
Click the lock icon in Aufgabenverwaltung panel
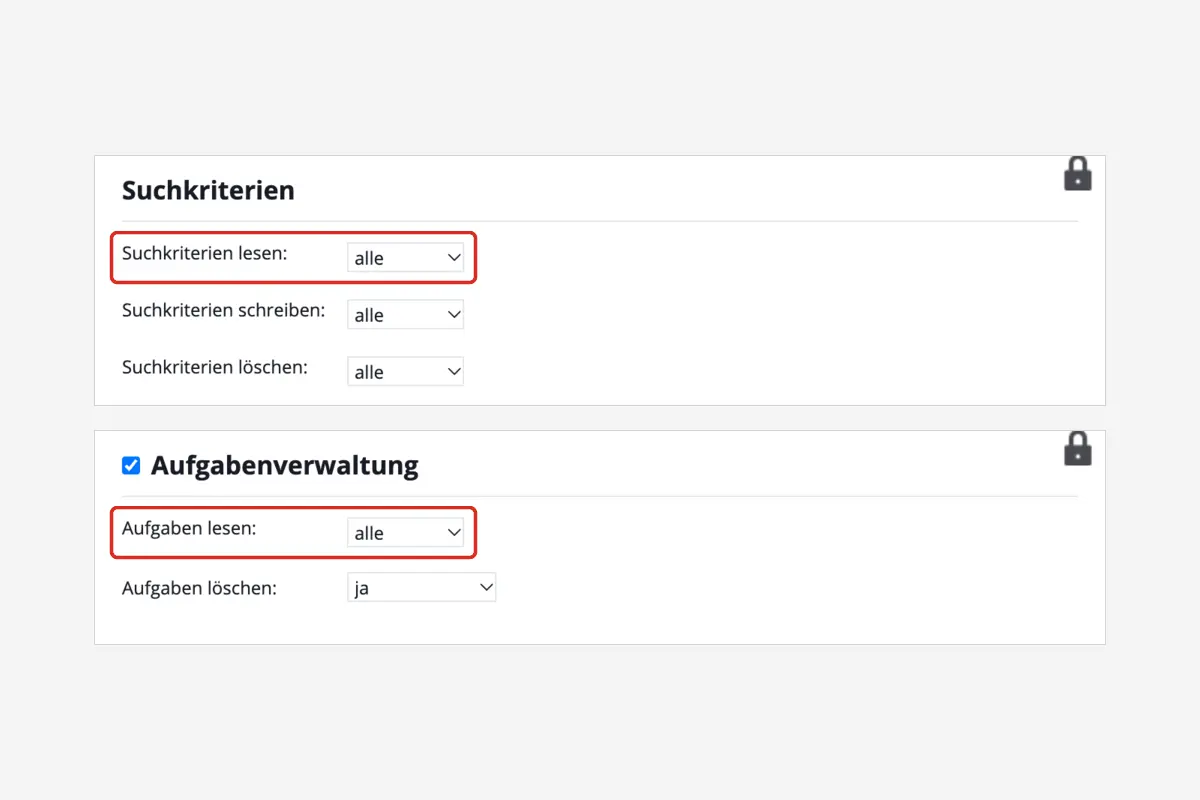pyautogui.click(x=1077, y=449)
